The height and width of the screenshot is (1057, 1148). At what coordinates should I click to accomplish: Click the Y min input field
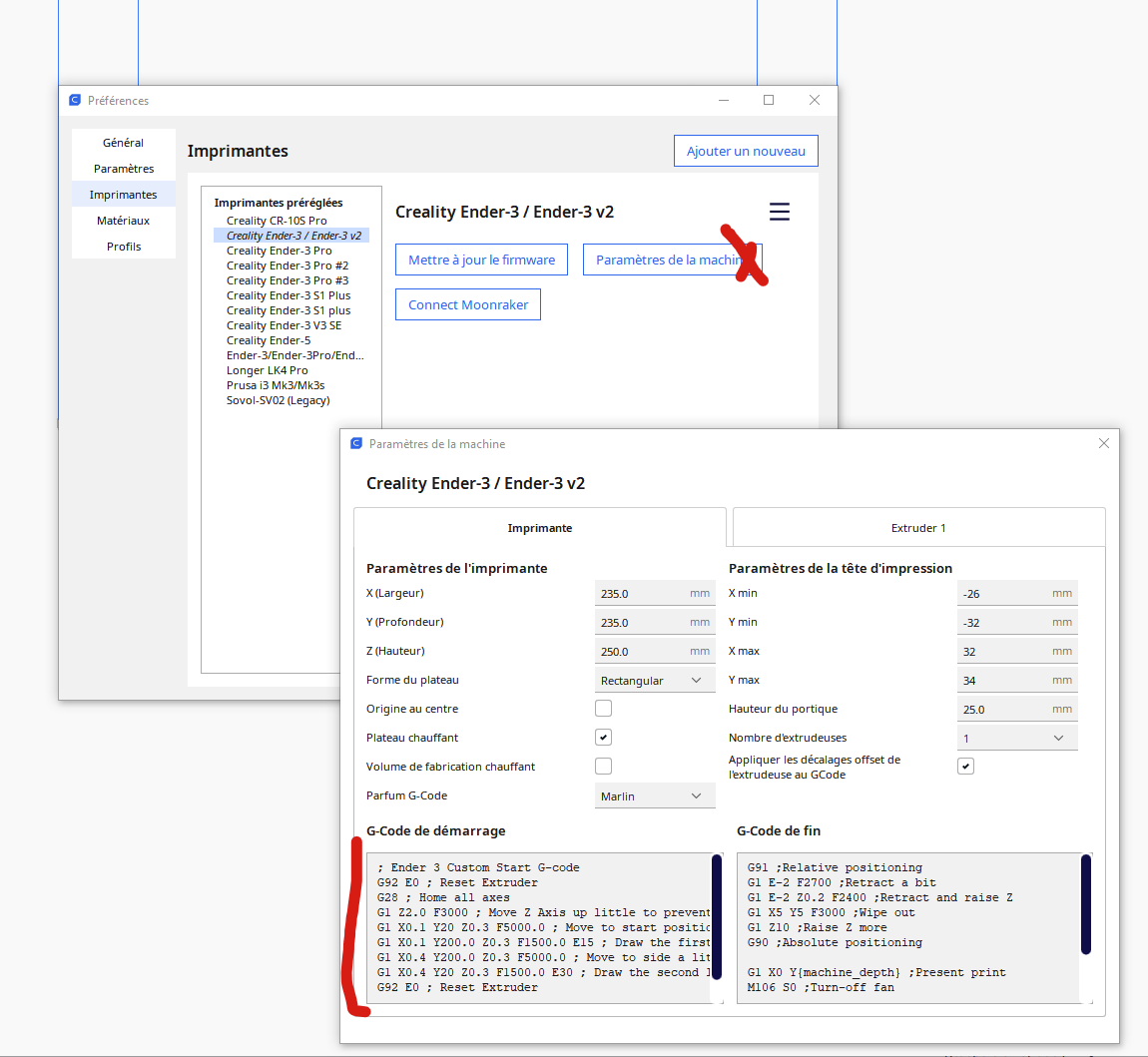click(x=1017, y=622)
